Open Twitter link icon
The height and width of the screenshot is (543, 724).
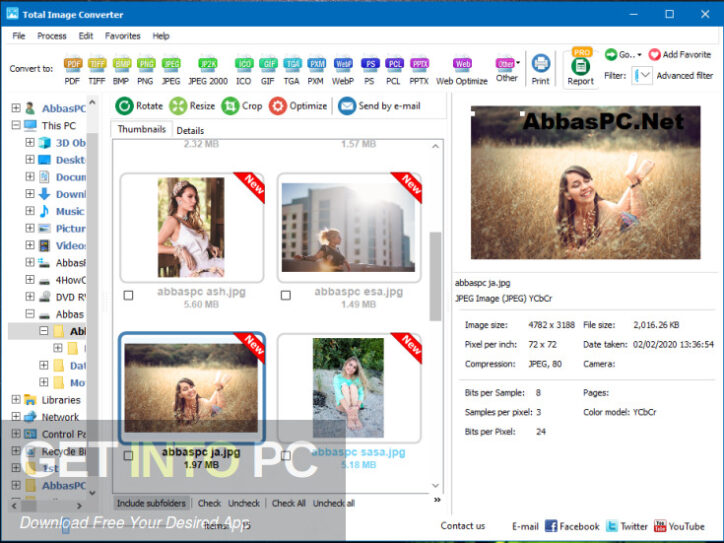pyautogui.click(x=612, y=526)
